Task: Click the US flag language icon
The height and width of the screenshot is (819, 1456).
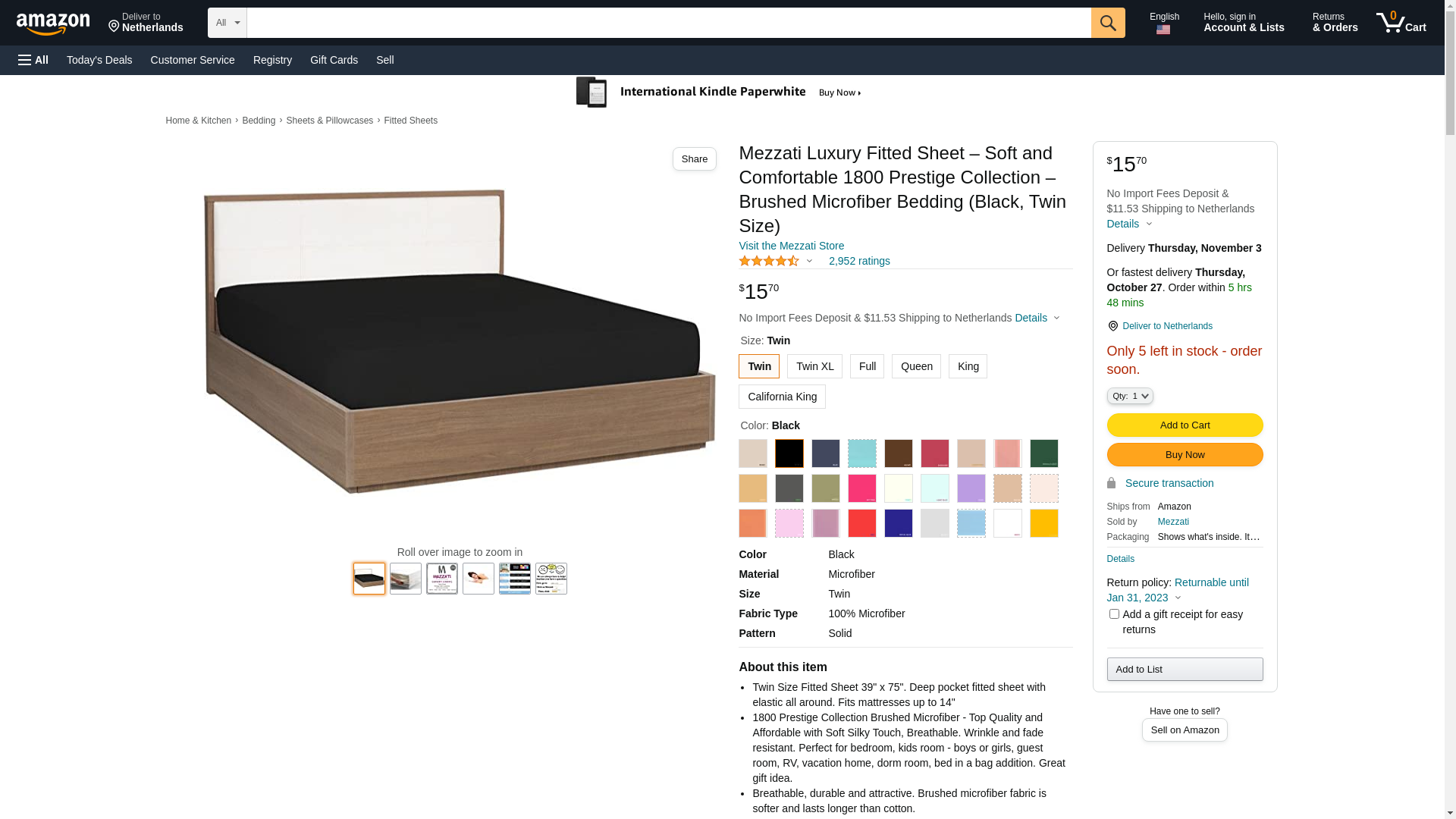Action: tap(1163, 30)
